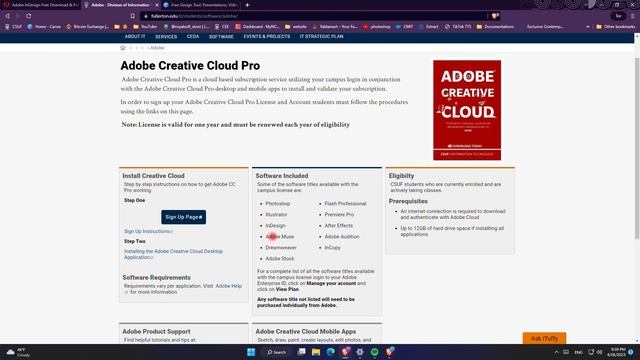Image resolution: width=640 pixels, height=360 pixels.
Task: Click the Adobe Creative Cloud red poster image
Action: [467, 110]
